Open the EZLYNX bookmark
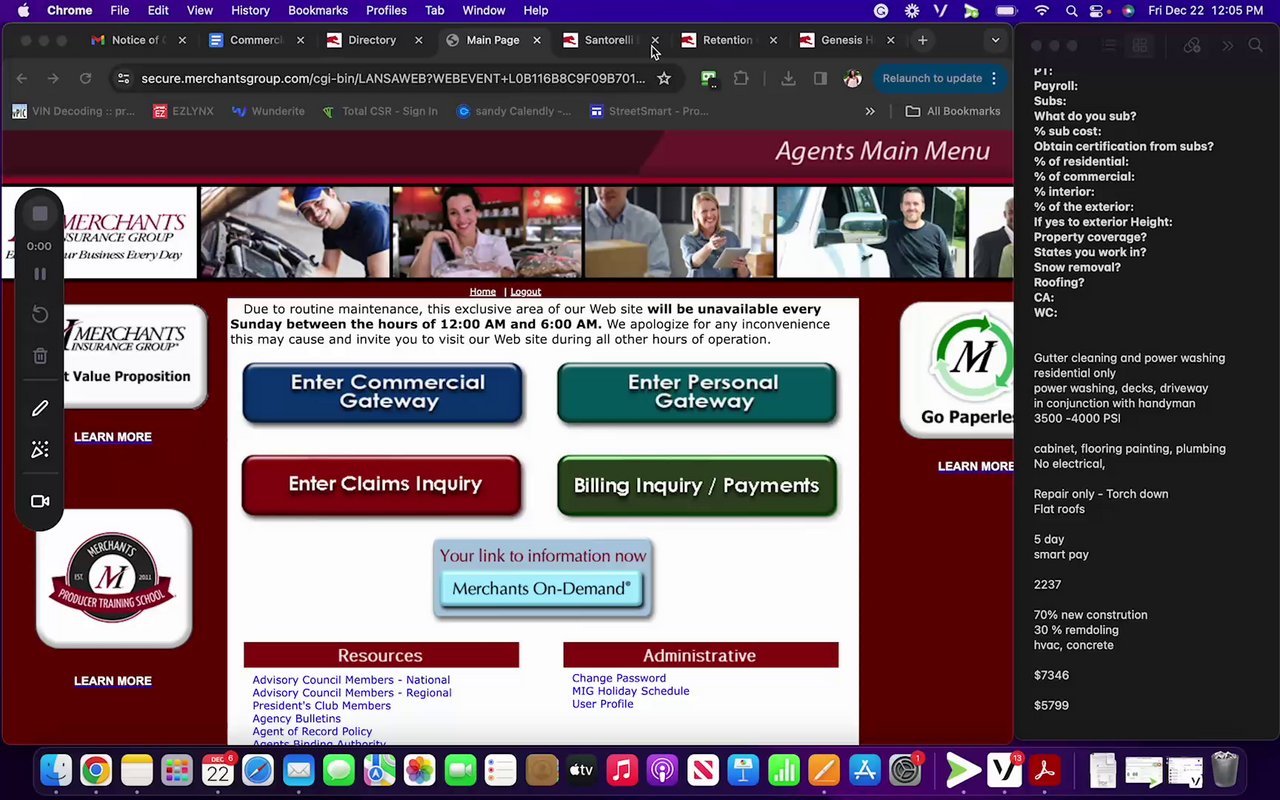Screen dimensions: 1280x800 [183, 111]
